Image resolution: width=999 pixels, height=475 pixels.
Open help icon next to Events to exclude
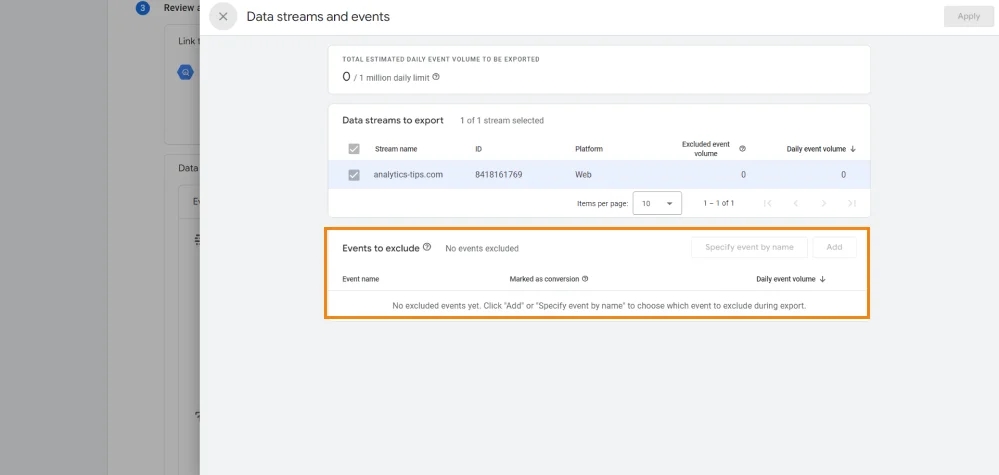(427, 247)
